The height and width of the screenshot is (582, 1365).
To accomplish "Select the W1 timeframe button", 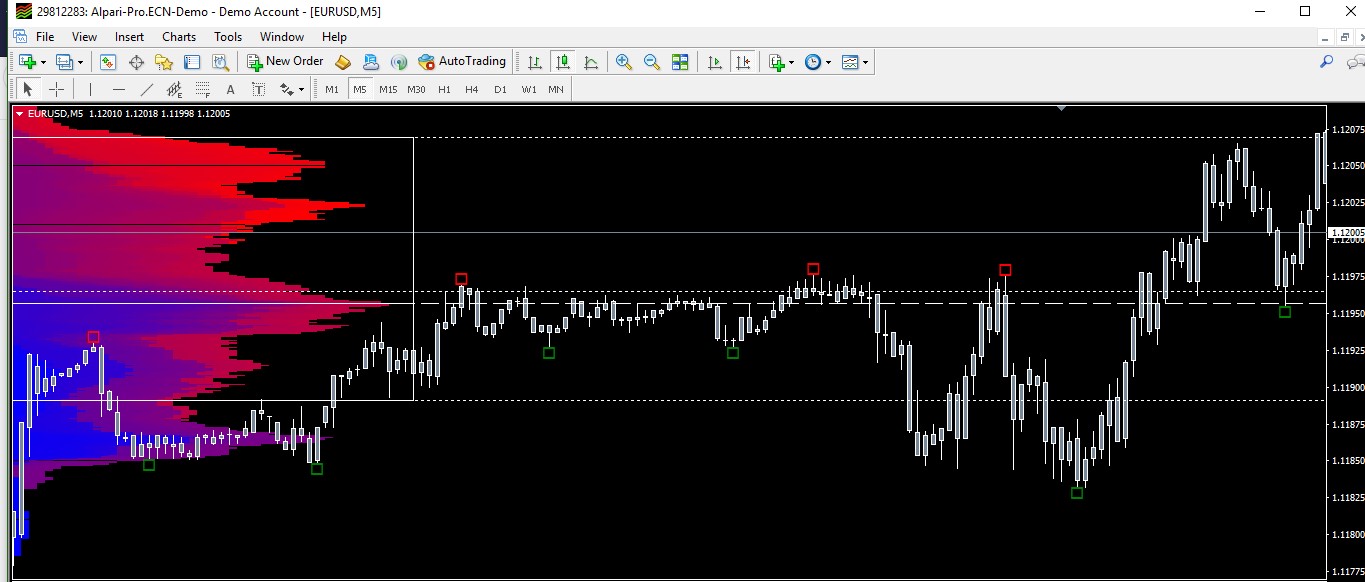I will (528, 89).
